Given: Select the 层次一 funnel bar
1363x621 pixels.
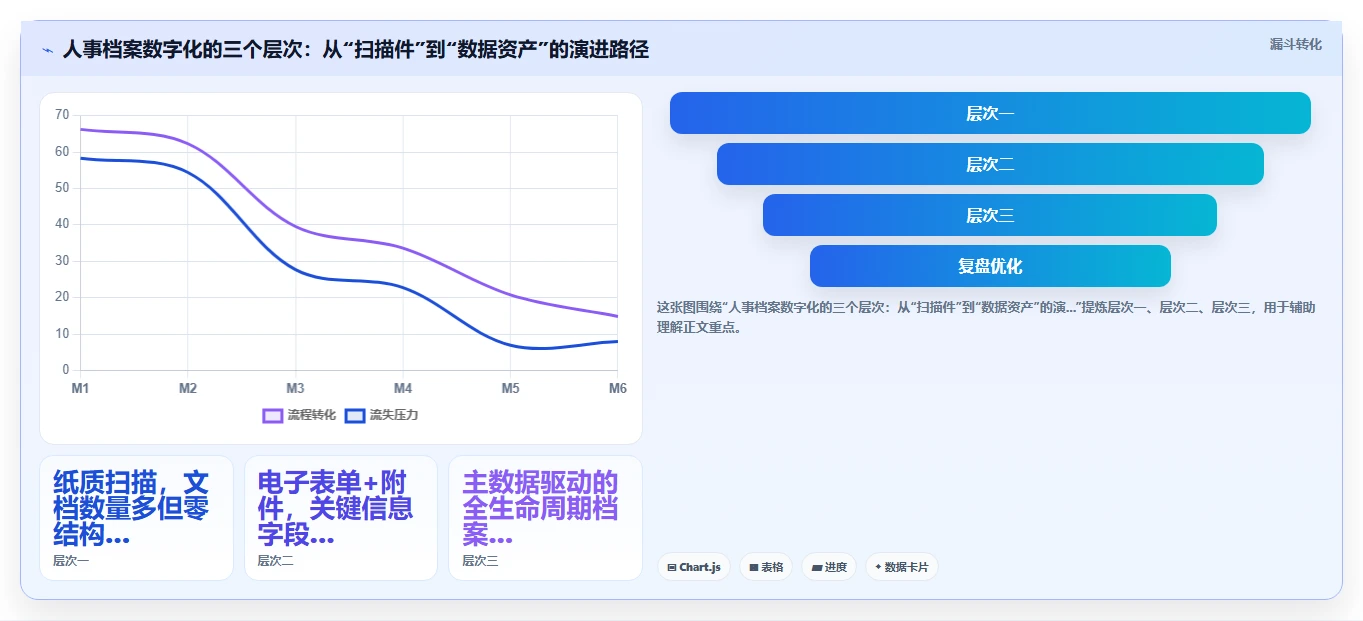Looking at the screenshot, I should click(990, 113).
